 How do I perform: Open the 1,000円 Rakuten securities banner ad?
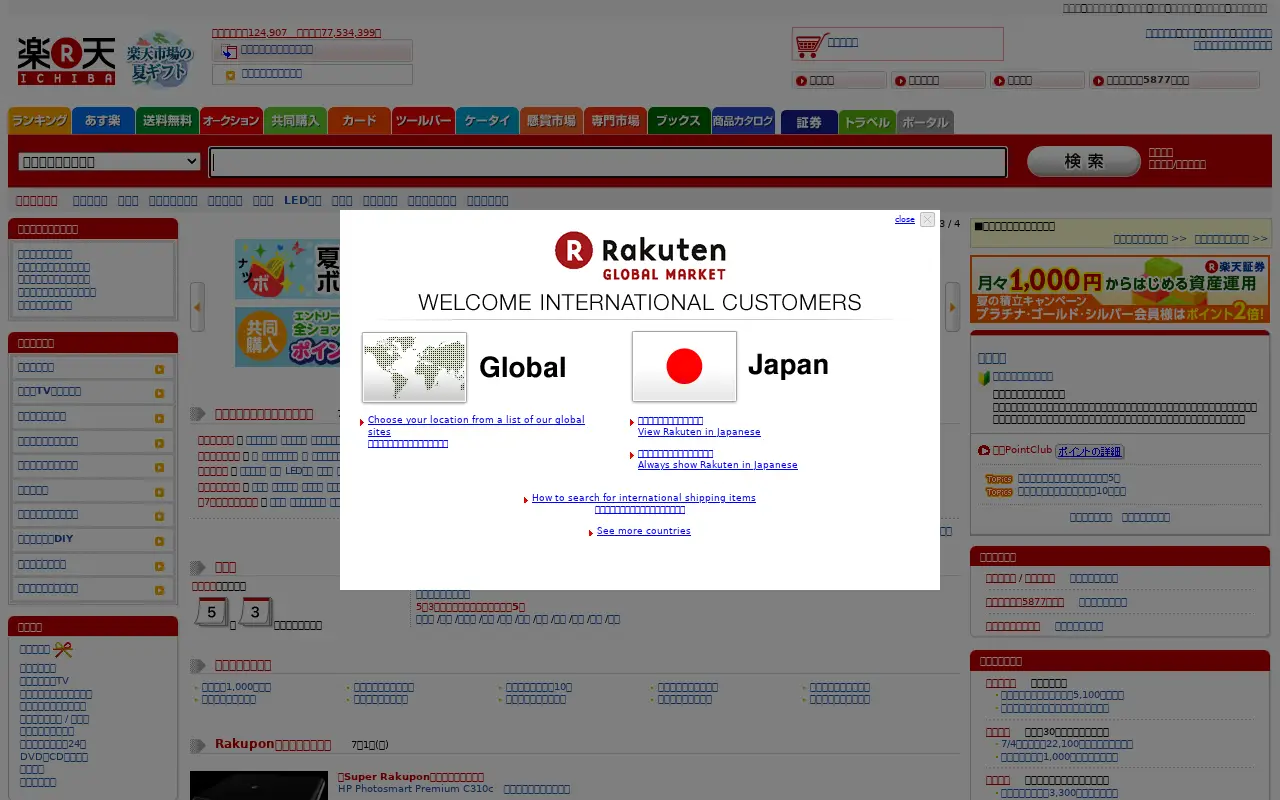(1119, 289)
